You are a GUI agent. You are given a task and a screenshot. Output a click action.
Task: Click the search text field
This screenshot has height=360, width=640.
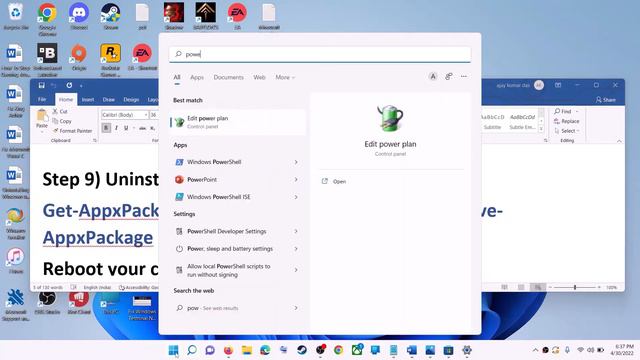(320, 54)
